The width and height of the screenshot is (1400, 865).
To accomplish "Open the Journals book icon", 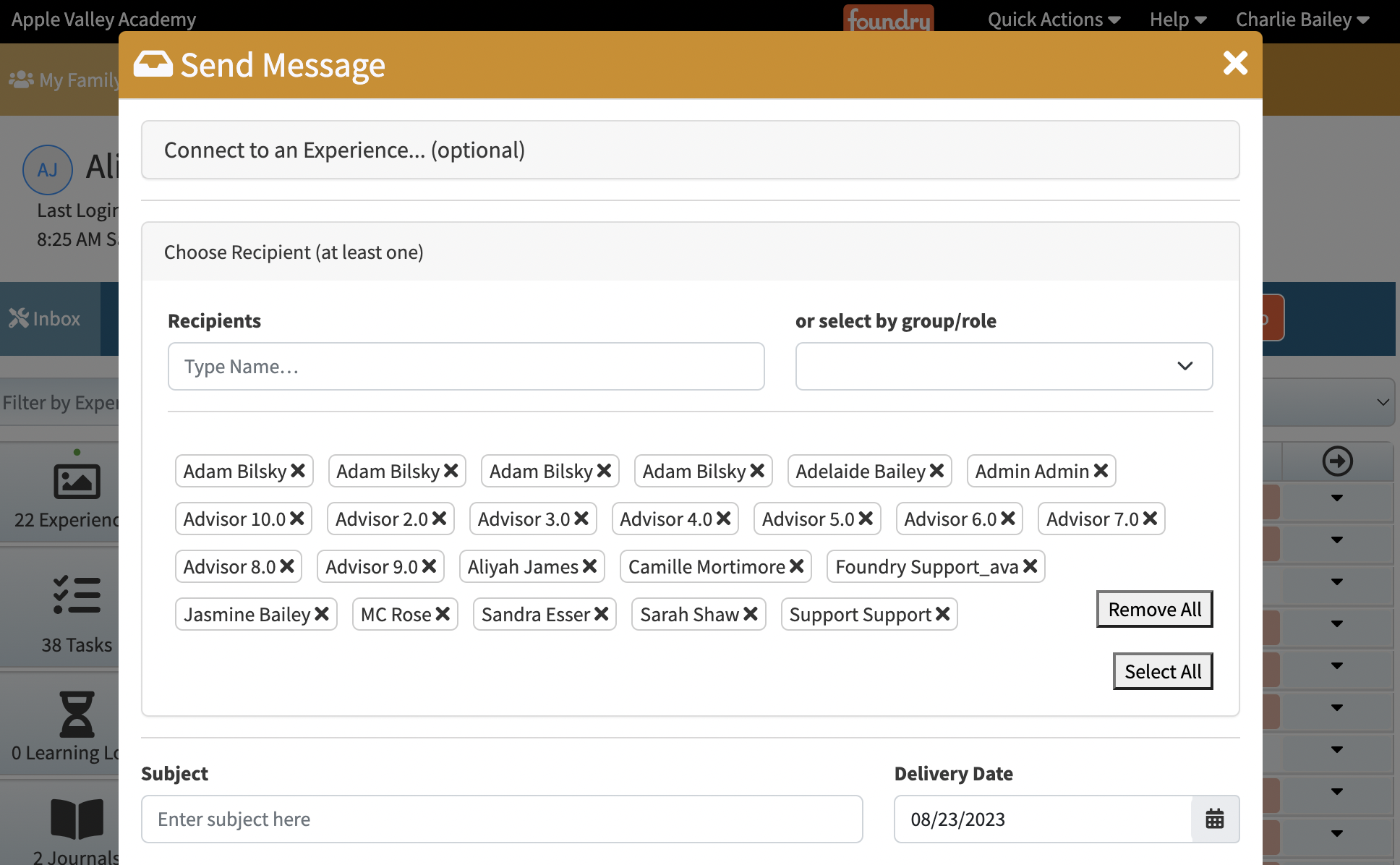I will (x=77, y=819).
